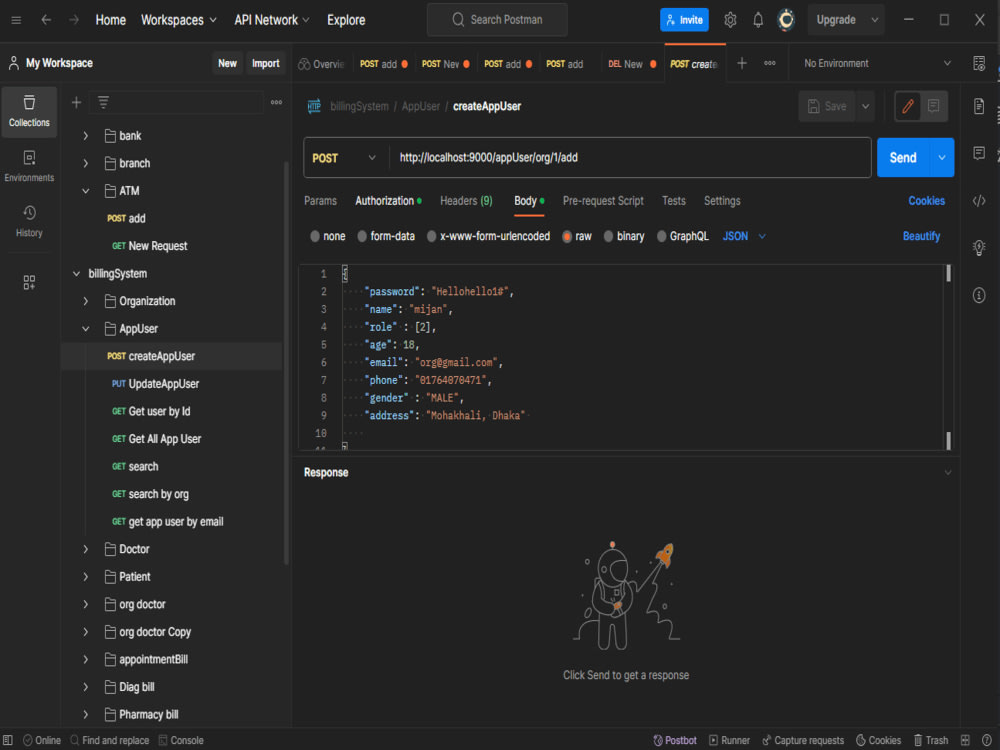The width and height of the screenshot is (1000, 750).
Task: Open collections more options ellipsis
Action: pos(276,102)
